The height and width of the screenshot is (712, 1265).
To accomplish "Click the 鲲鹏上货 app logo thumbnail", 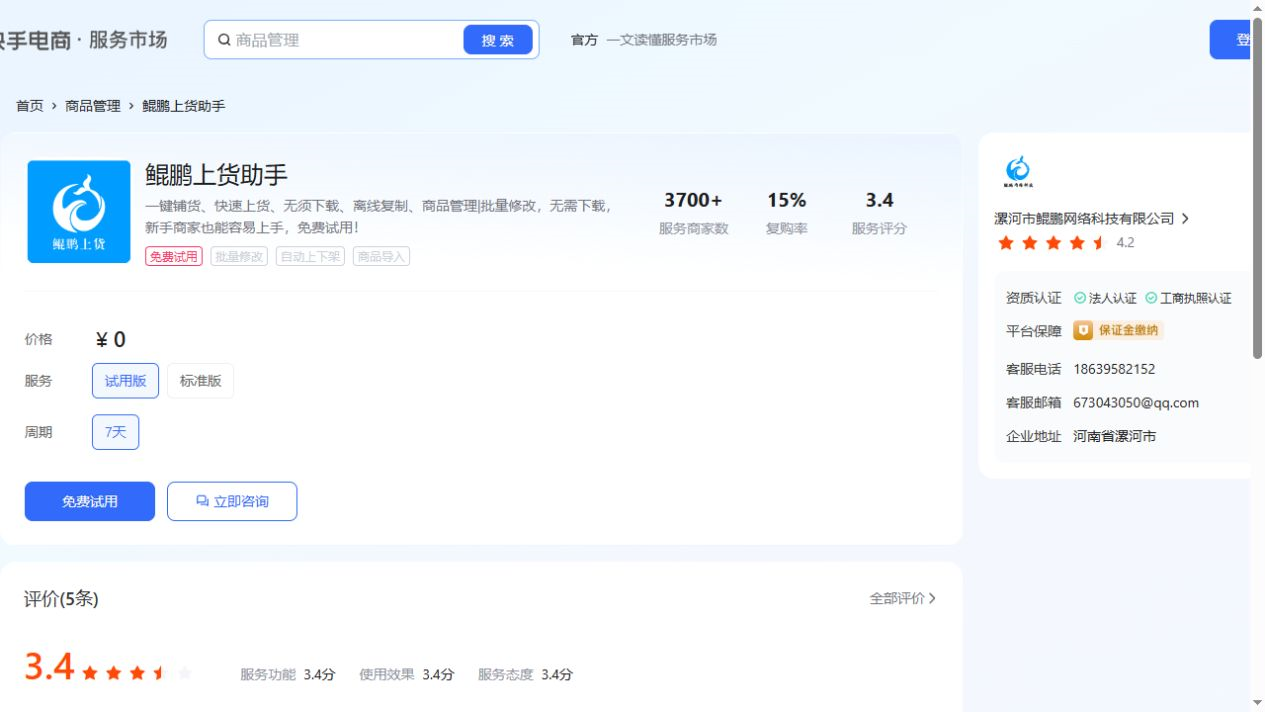I will pyautogui.click(x=79, y=212).
